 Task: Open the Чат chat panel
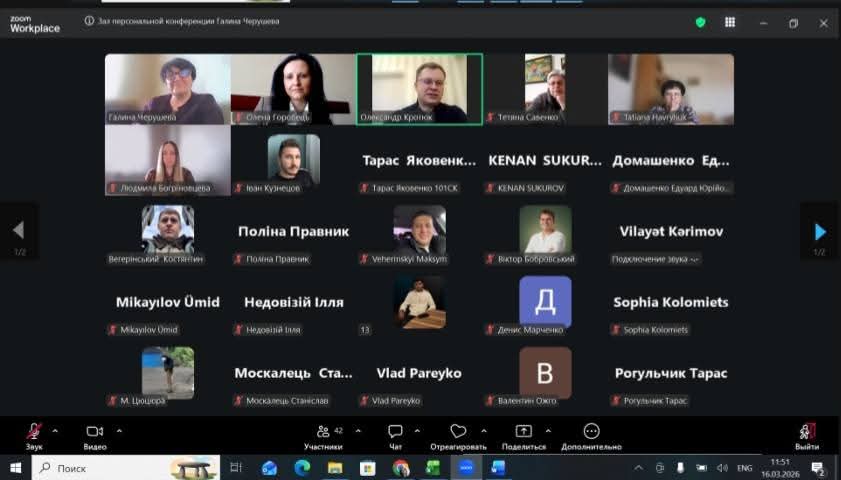tap(395, 431)
